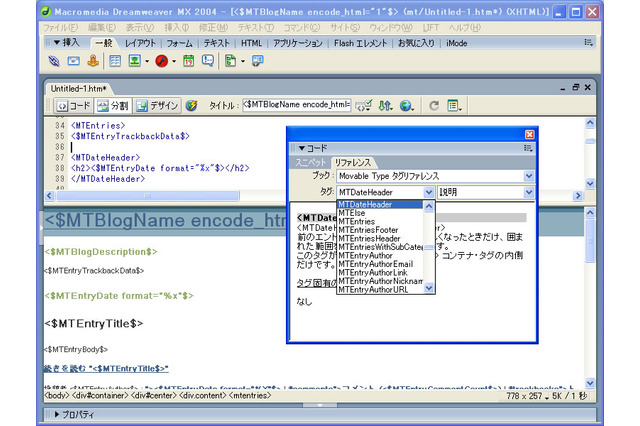Click the Templates insert icon
Screen dimensions: 640x426
231,61
